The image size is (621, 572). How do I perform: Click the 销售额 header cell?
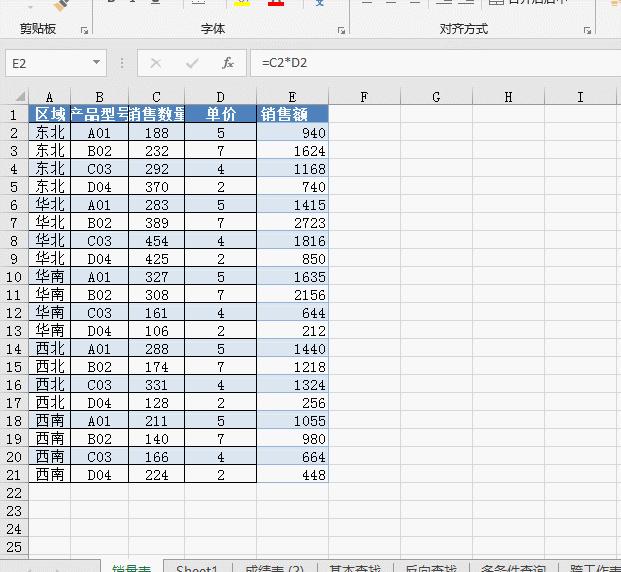coord(292,114)
